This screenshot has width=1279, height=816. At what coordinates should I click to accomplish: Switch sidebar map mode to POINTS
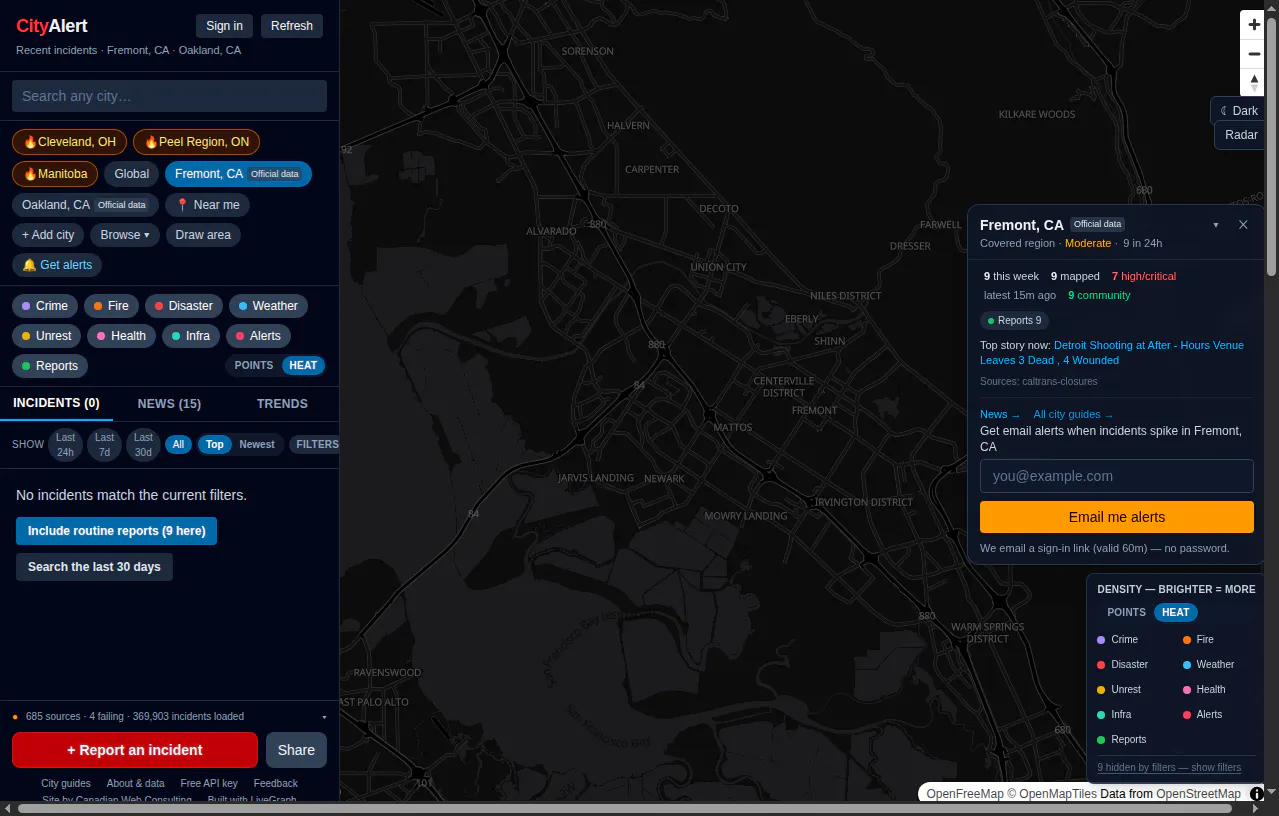[253, 365]
